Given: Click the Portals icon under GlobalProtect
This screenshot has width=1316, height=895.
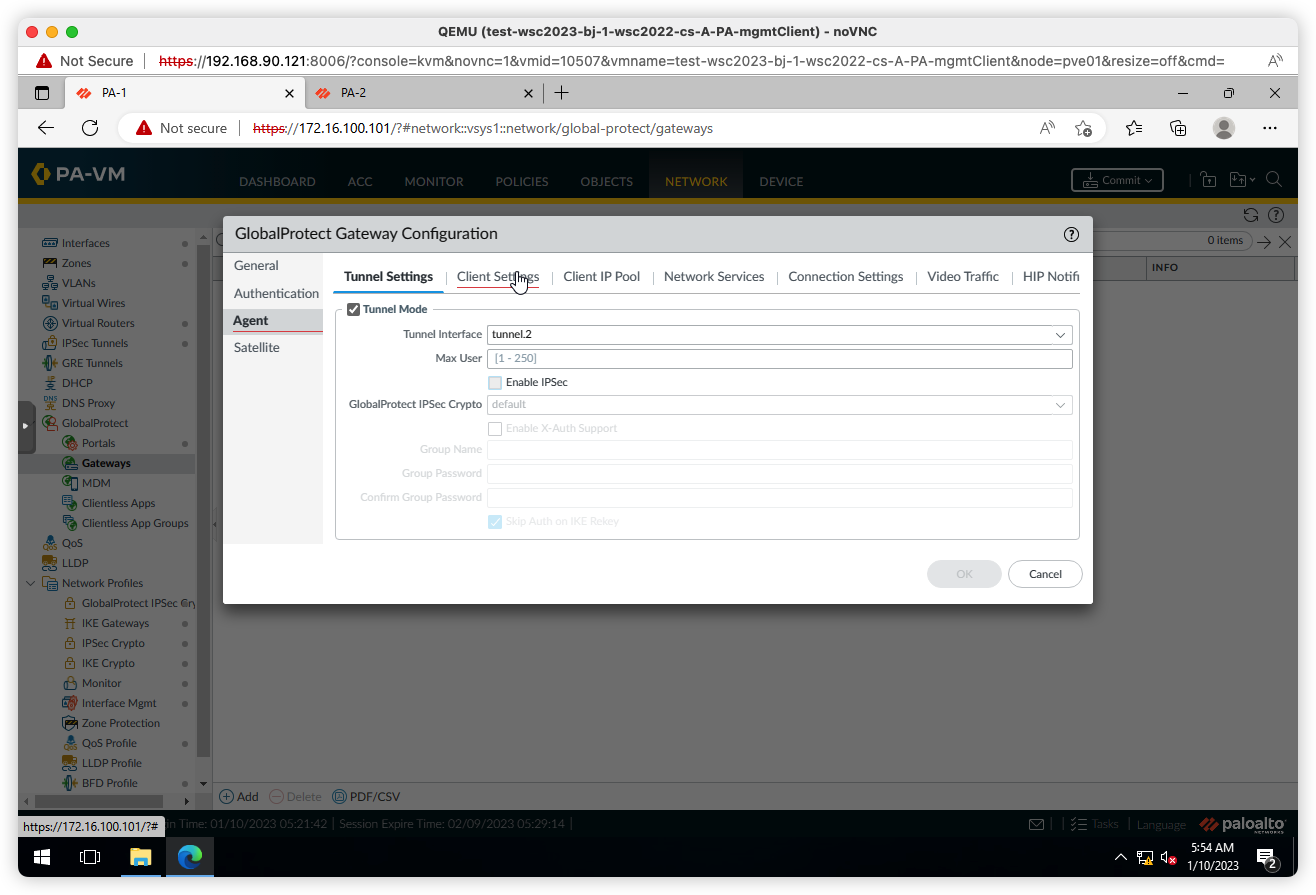Looking at the screenshot, I should (70, 443).
